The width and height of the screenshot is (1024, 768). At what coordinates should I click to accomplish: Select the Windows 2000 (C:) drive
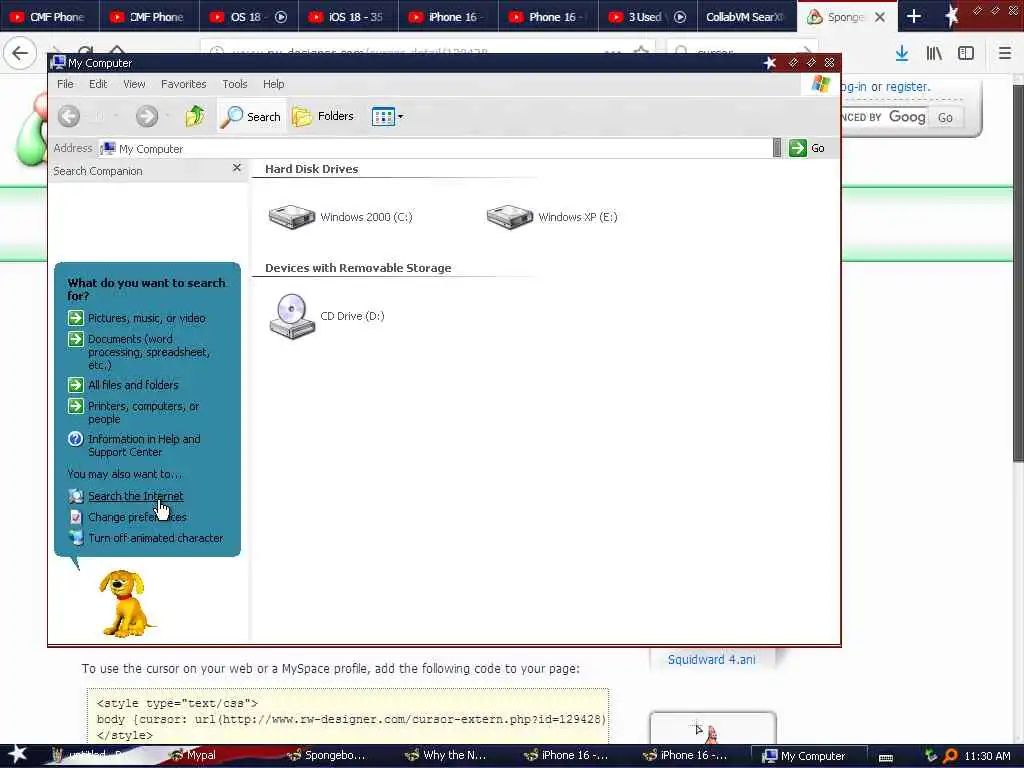pyautogui.click(x=340, y=217)
